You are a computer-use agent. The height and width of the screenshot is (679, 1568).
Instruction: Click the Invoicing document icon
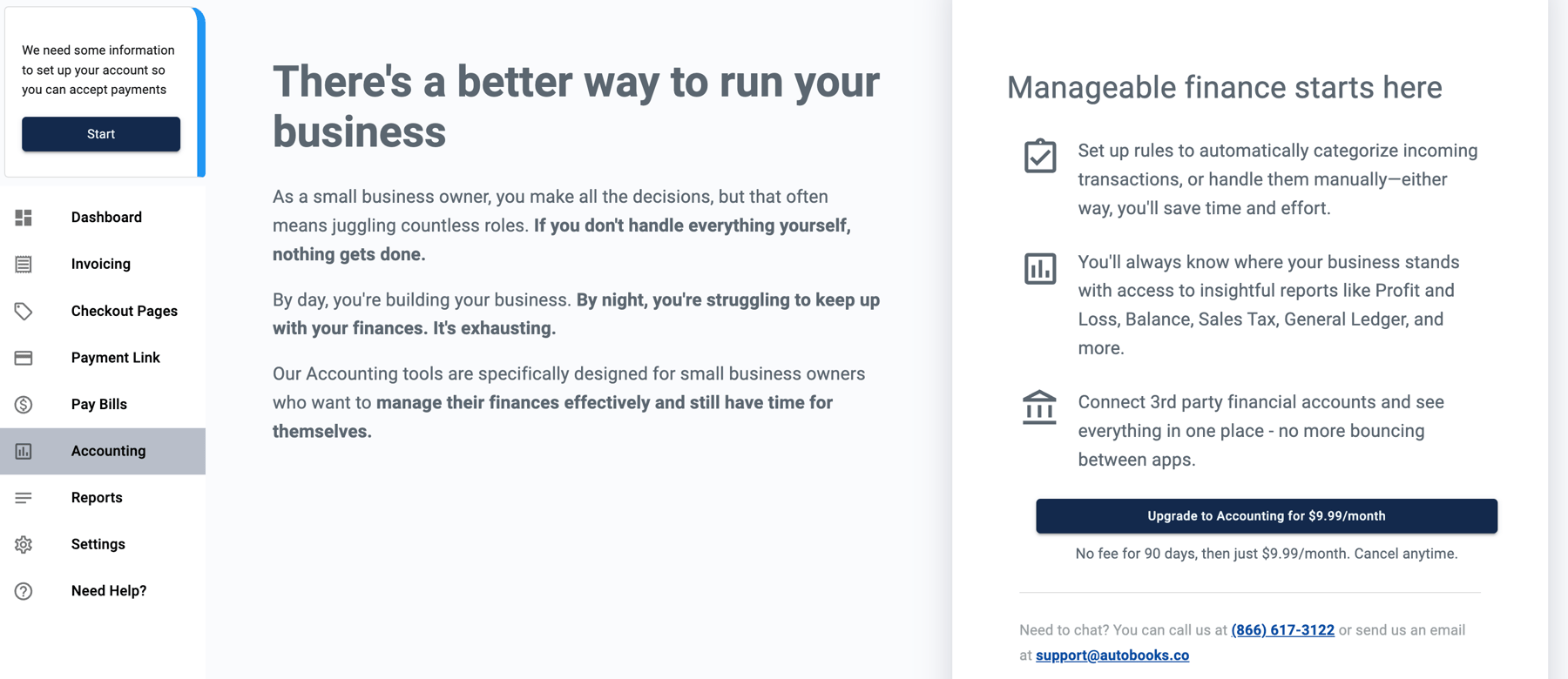tap(24, 264)
